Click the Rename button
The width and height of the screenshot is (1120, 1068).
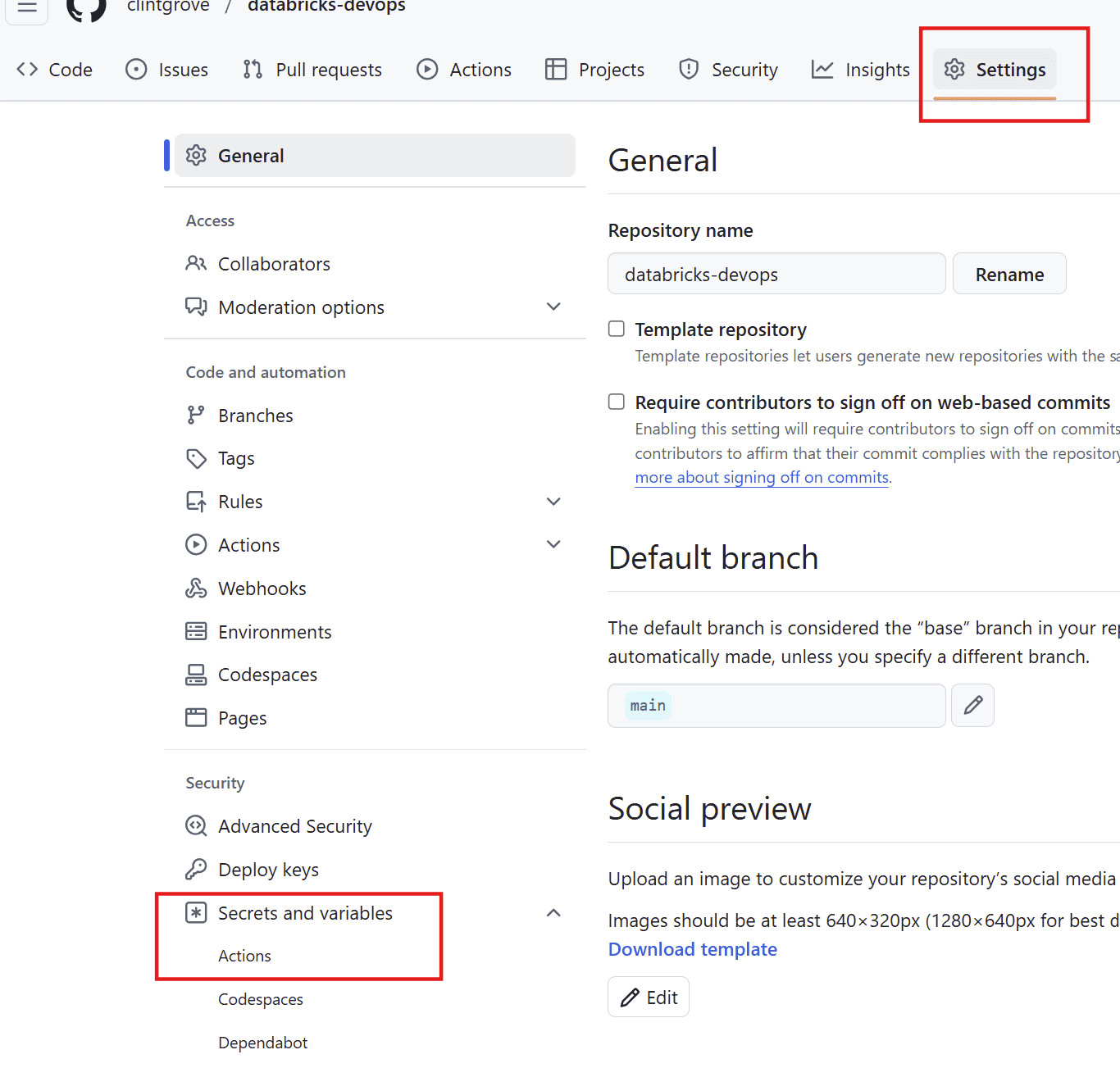click(x=1008, y=274)
